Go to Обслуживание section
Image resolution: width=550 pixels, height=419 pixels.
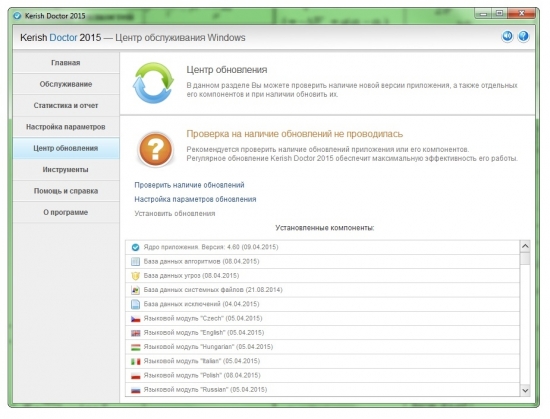[66, 84]
